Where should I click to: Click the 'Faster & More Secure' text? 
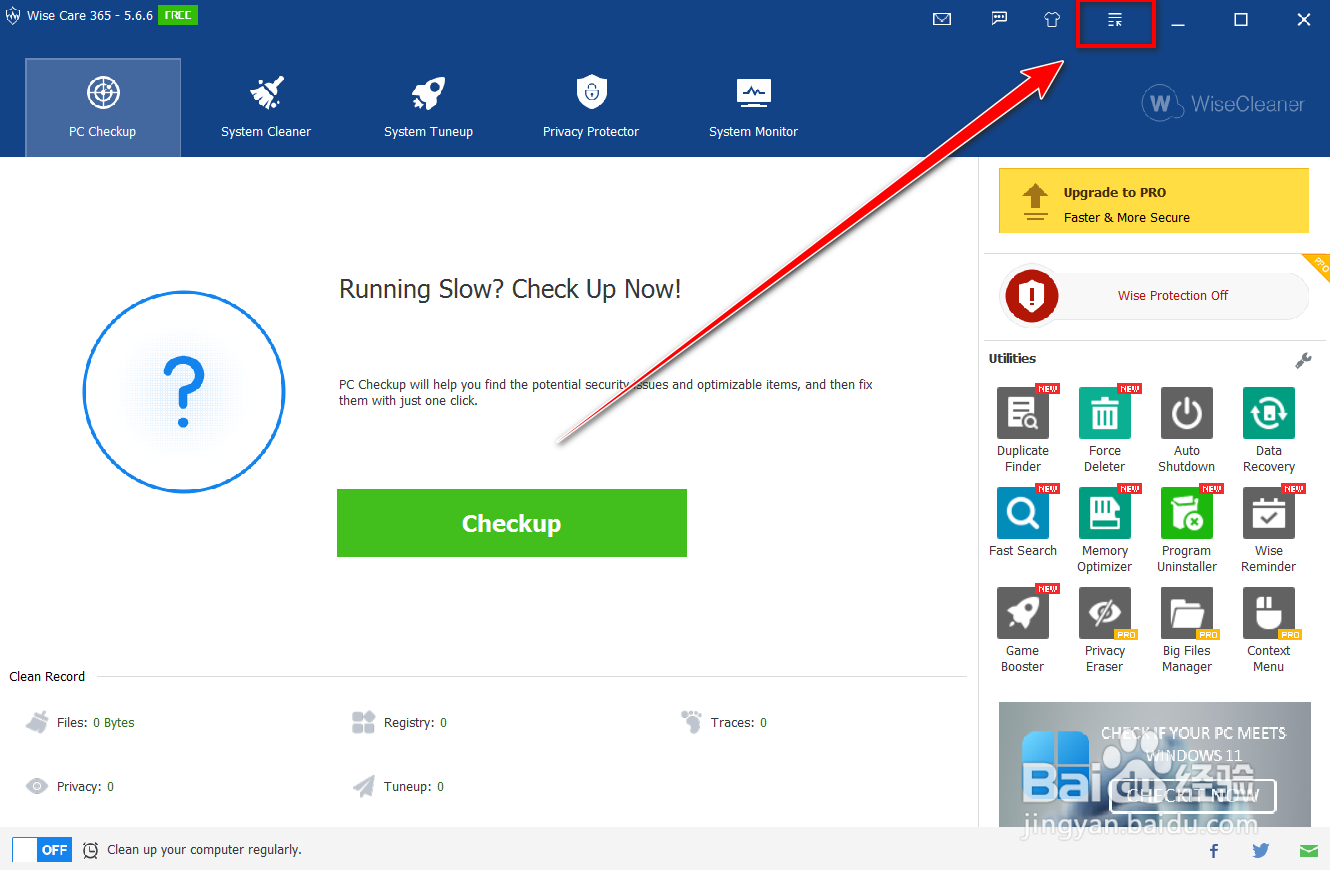pyautogui.click(x=1126, y=217)
